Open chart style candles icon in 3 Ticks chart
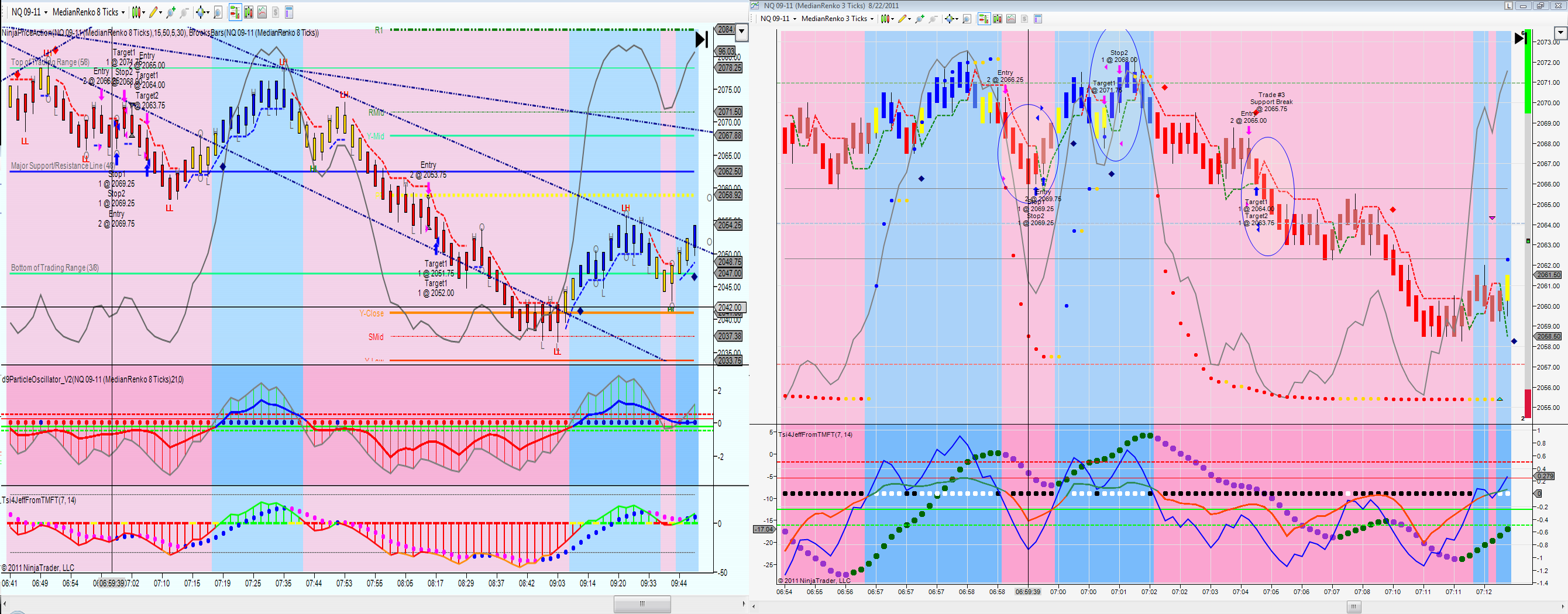This screenshot has height=614, width=1568. tap(885, 19)
